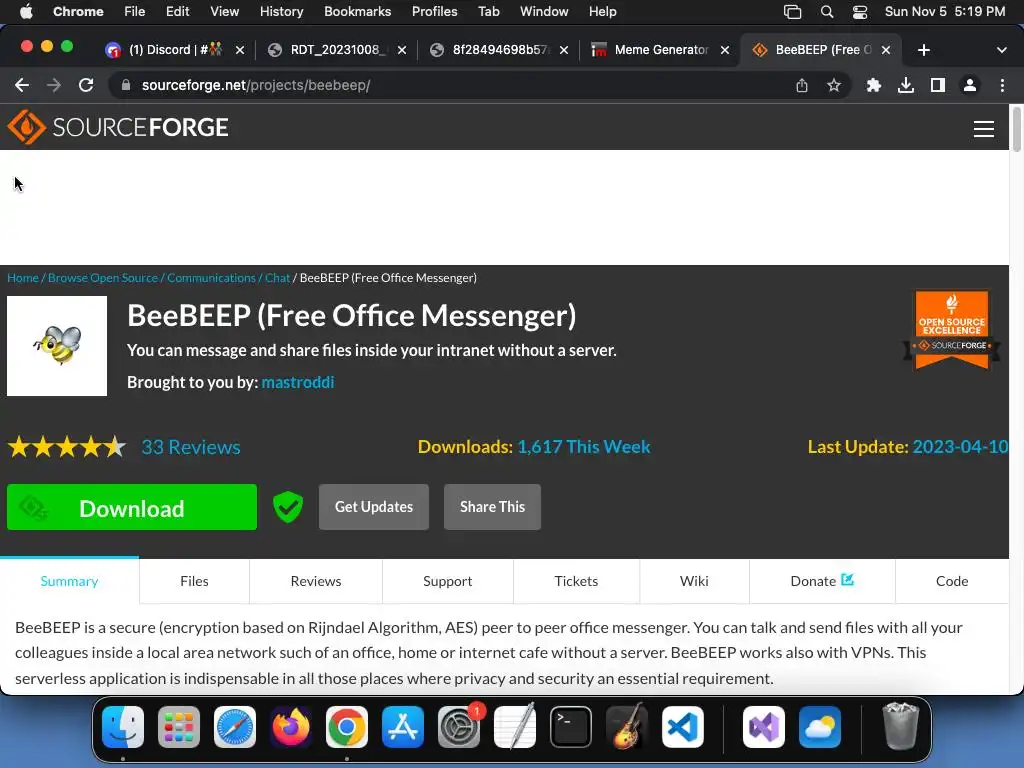Launch Firefox from the dock
This screenshot has height=768, width=1024.
[291, 727]
